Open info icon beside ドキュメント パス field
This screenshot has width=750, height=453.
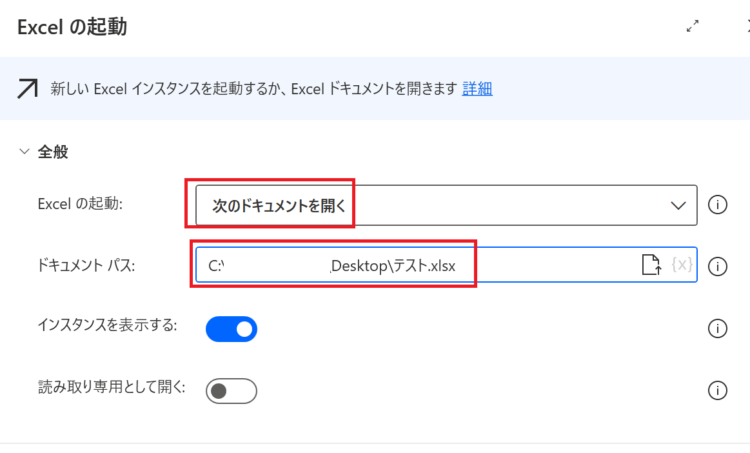coord(717,266)
